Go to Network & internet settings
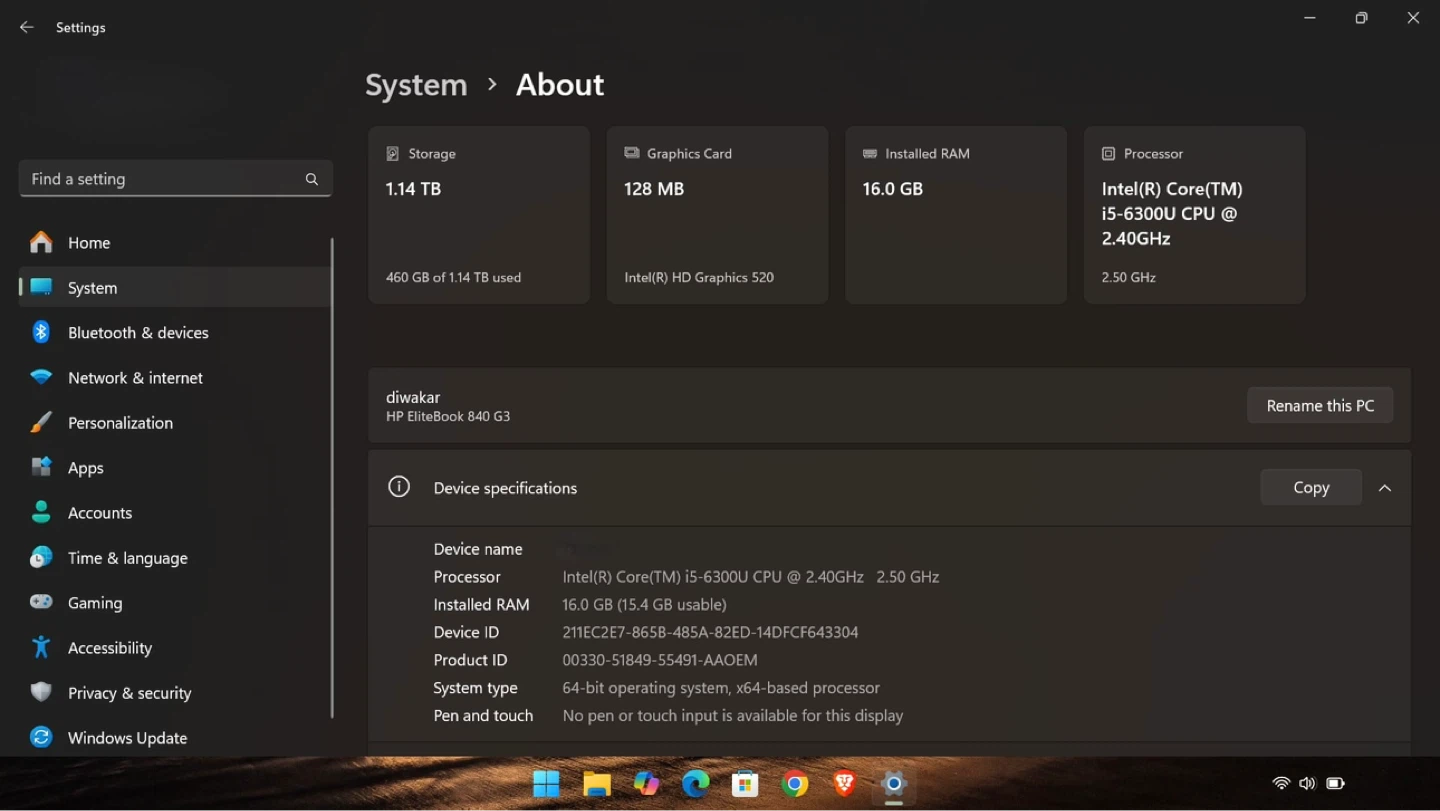The height and width of the screenshot is (811, 1440). pos(175,377)
